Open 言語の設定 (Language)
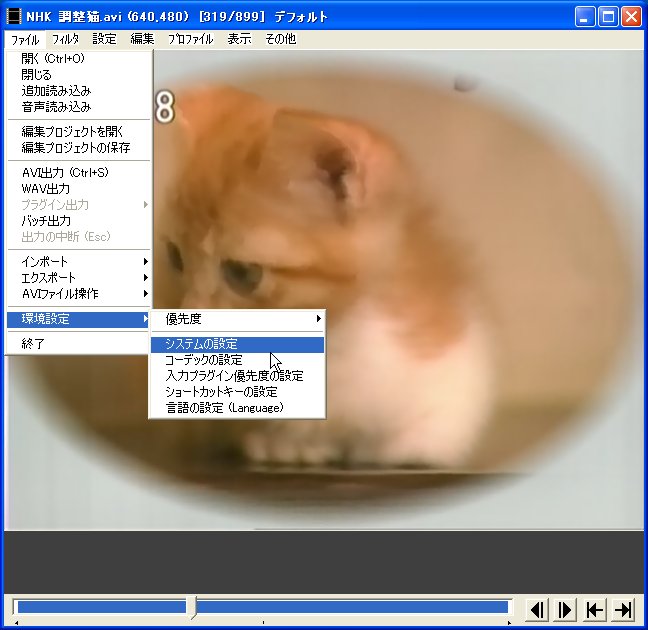Viewport: 648px width, 630px height. tap(237, 408)
